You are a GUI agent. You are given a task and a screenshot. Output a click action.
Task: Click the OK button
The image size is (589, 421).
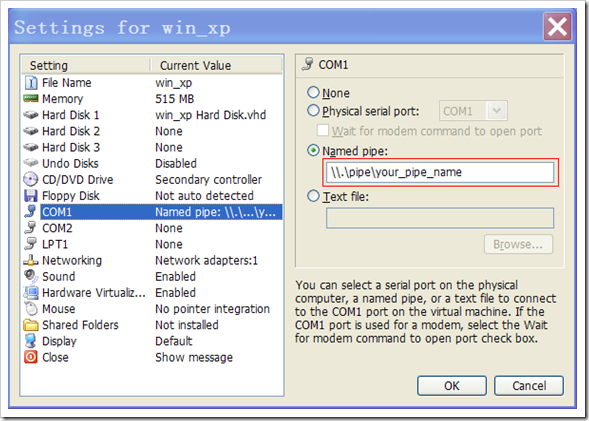pos(452,386)
